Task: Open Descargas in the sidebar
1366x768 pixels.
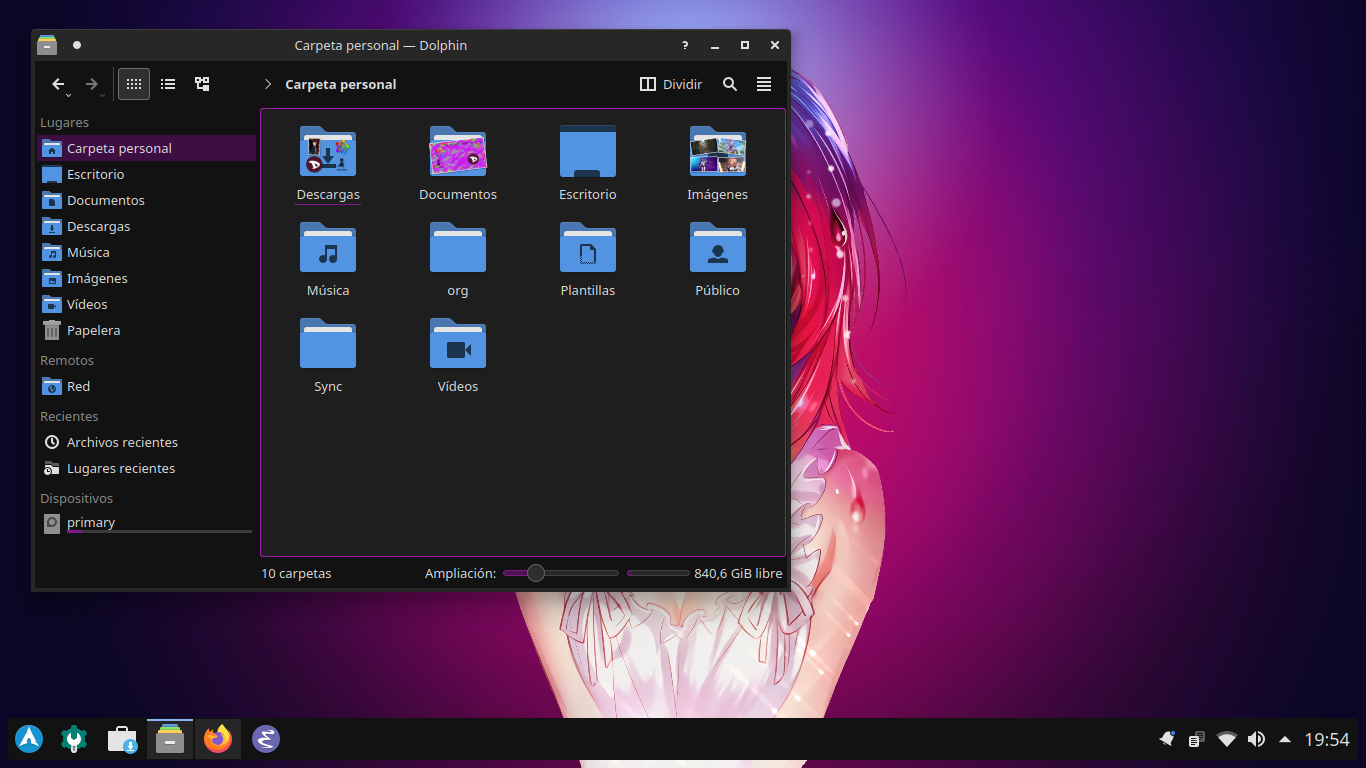Action: point(146,226)
